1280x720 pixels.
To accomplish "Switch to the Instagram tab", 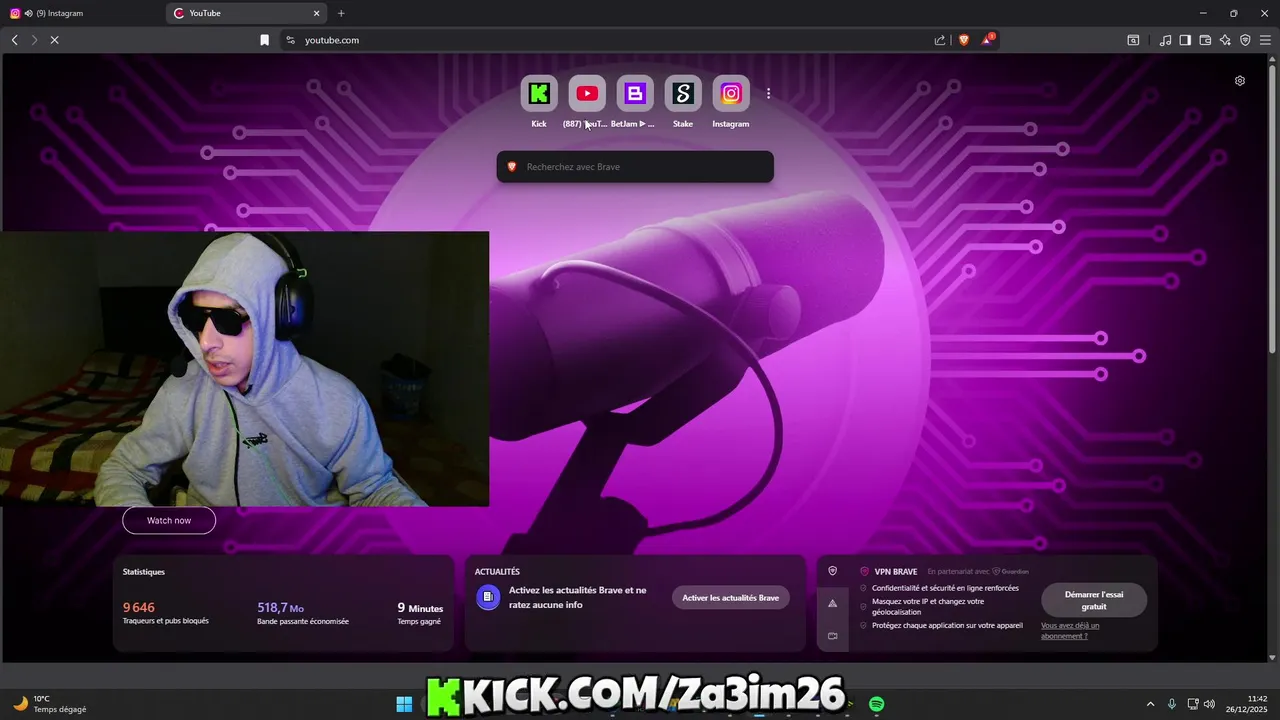I will [x=82, y=13].
